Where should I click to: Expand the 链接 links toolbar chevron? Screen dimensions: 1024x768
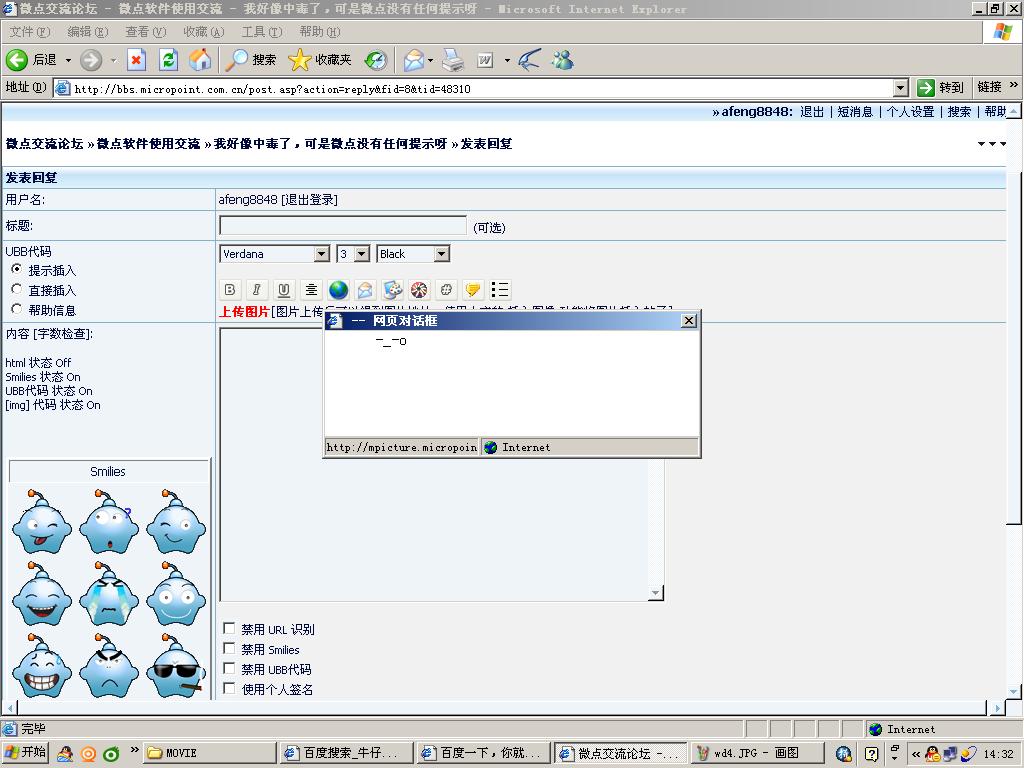[1014, 85]
